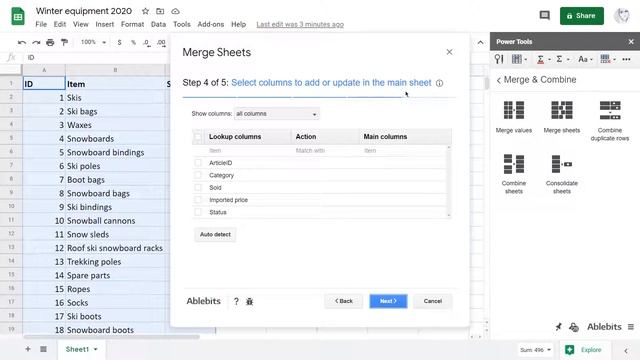Click the Auto detect button
This screenshot has height=360, width=640.
tap(215, 235)
